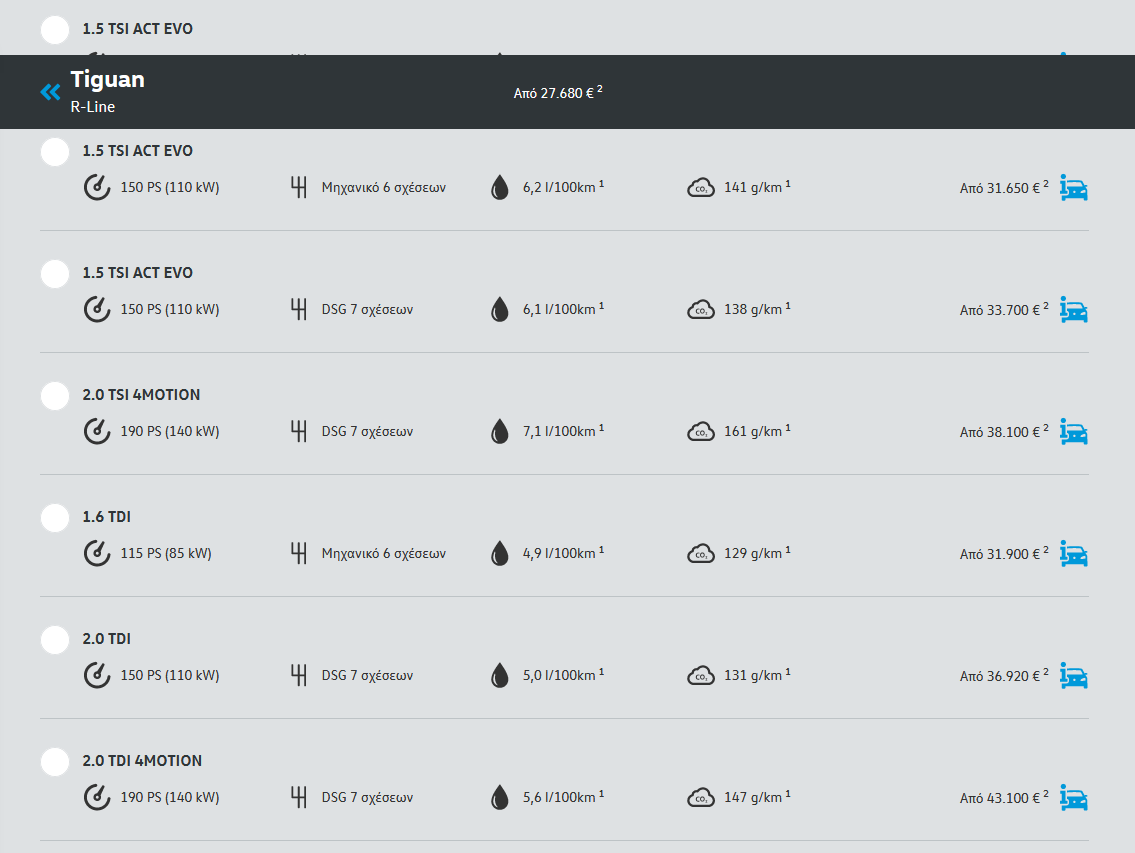Screen dimensions: 1135x853
Task: Click power gauge icon beside 115 PS (85 kW)
Action: [x=97, y=553]
